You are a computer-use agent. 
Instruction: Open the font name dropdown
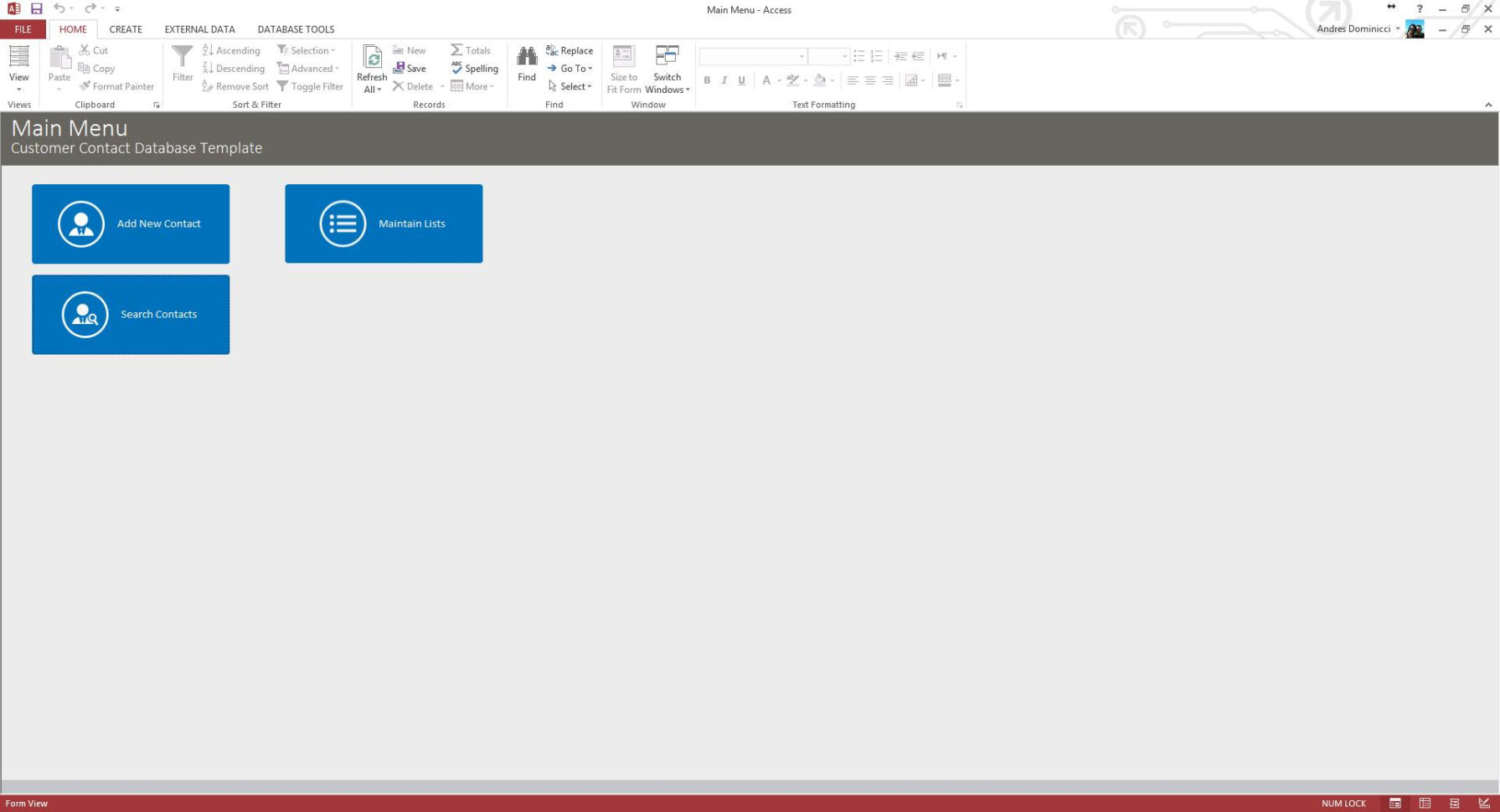tap(800, 55)
